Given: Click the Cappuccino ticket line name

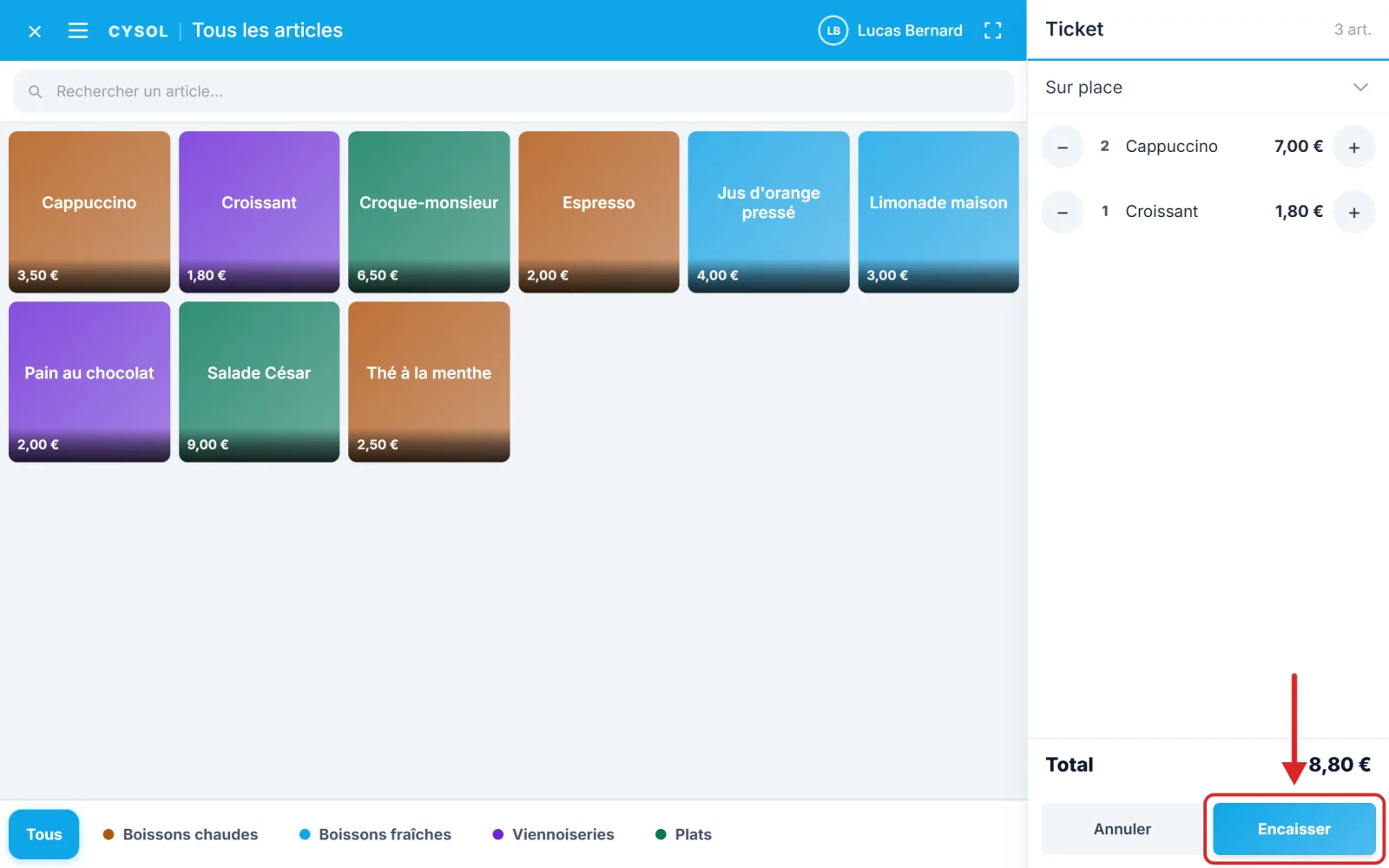Looking at the screenshot, I should pyautogui.click(x=1171, y=147).
